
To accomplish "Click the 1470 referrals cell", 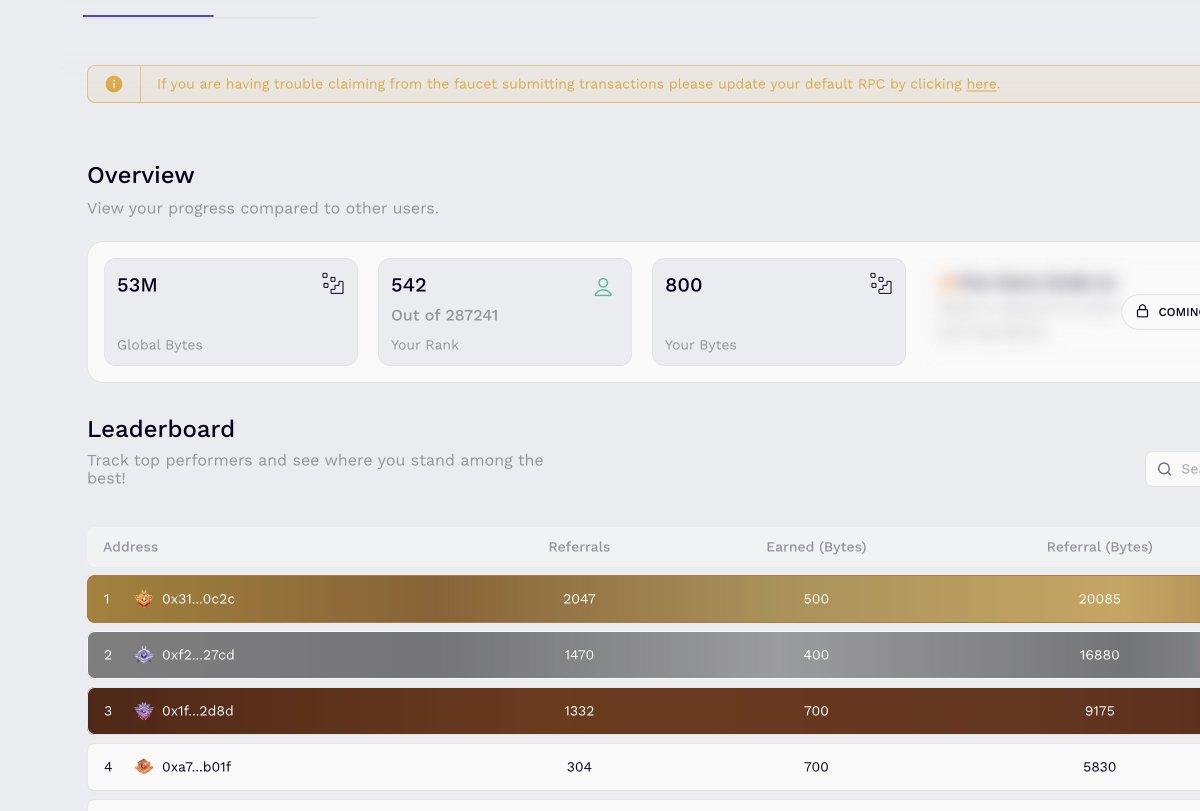I will [579, 655].
